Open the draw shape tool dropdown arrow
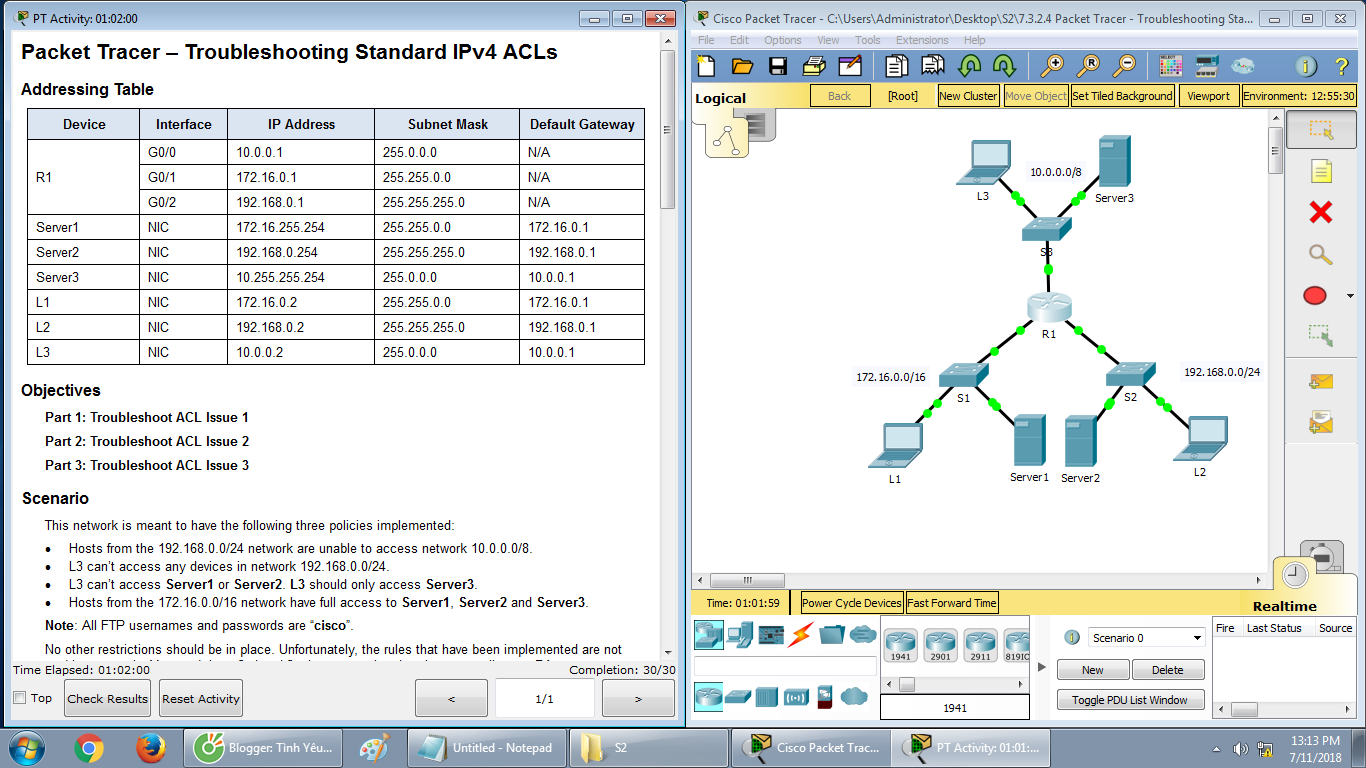Image resolution: width=1366 pixels, height=768 pixels. (x=1351, y=296)
